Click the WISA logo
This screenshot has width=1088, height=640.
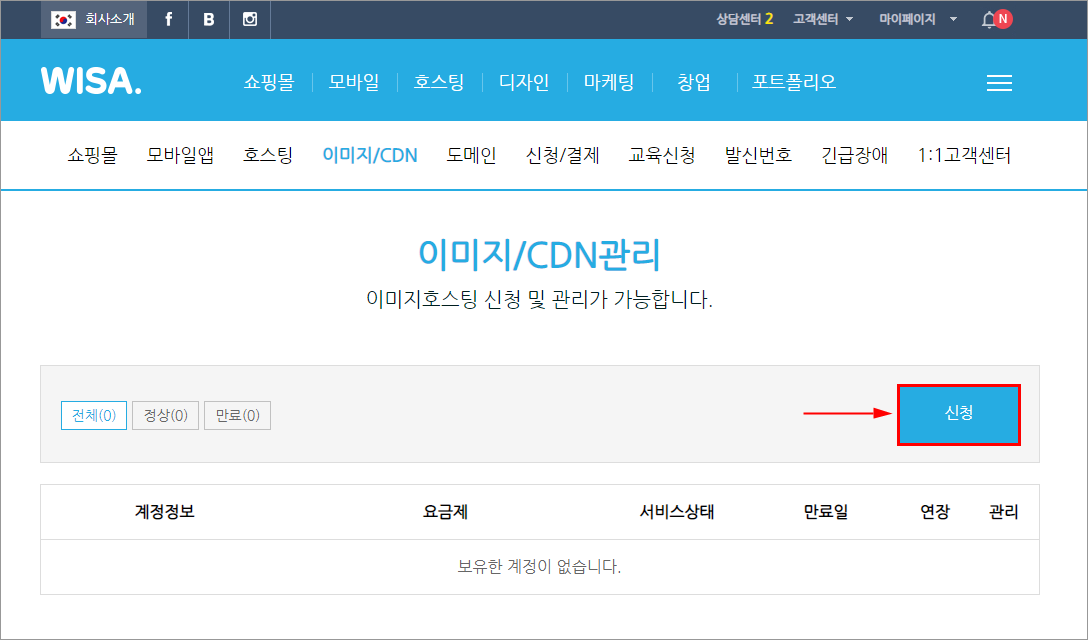coord(91,81)
